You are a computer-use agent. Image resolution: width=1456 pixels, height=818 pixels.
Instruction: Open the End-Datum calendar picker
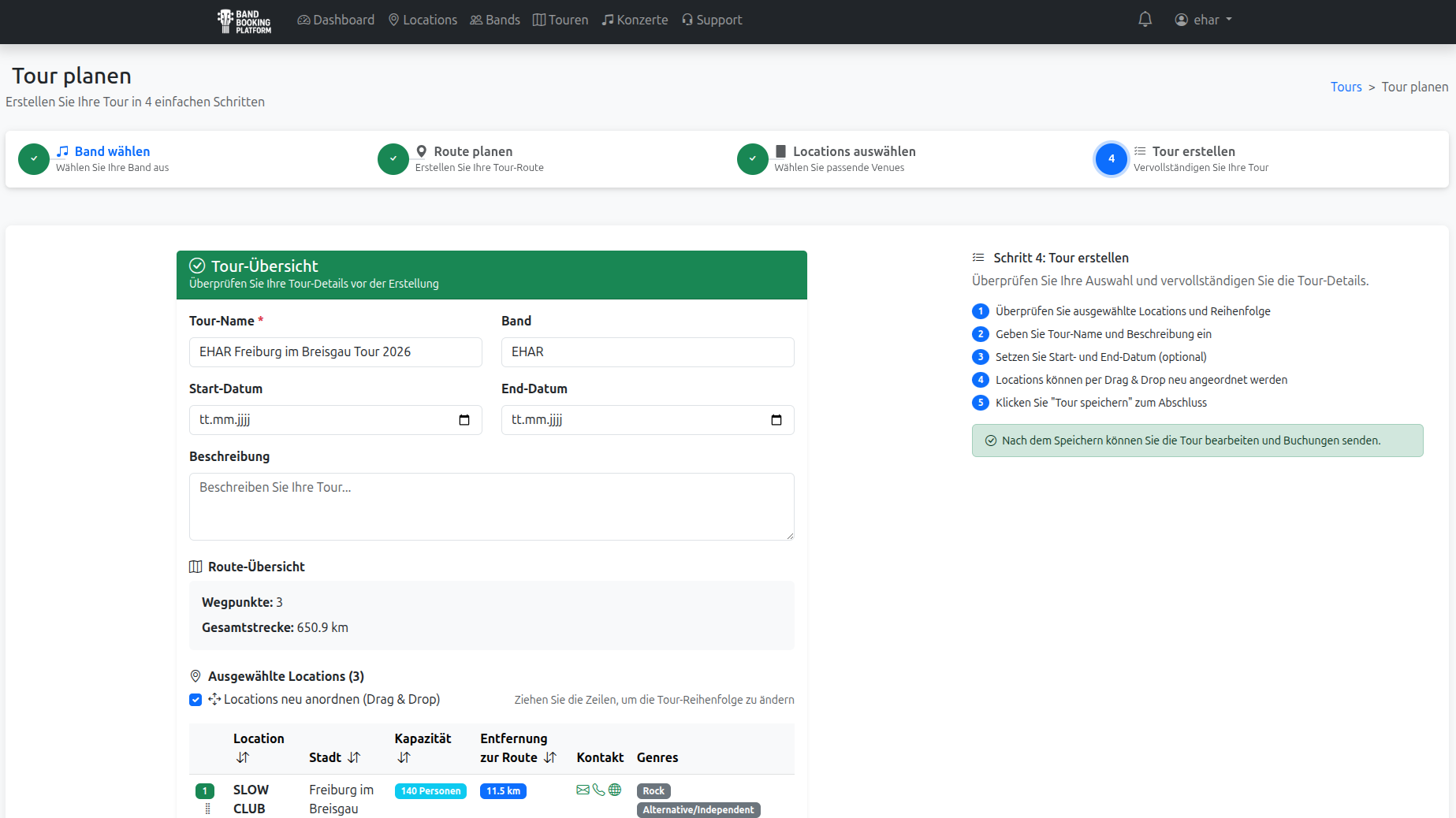click(x=776, y=420)
